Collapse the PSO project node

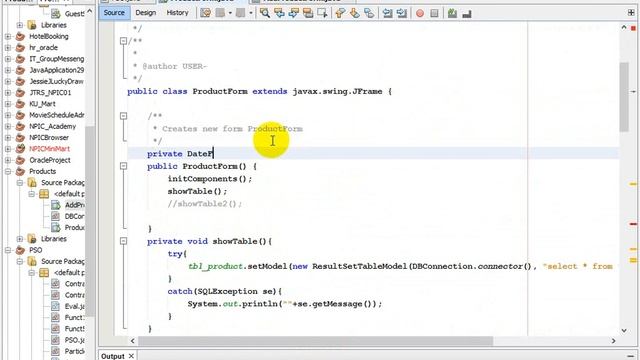pyautogui.click(x=8, y=250)
